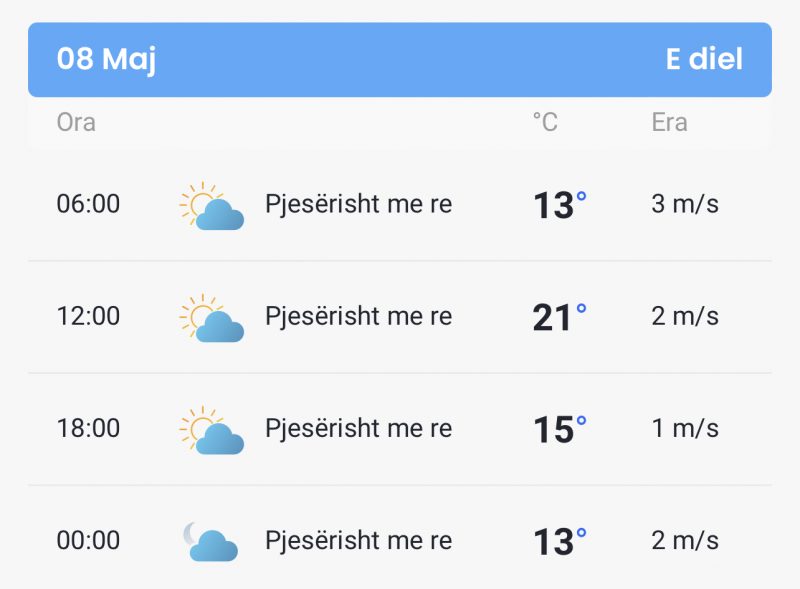The image size is (800, 589).
Task: Click the 00:00 Pjesërisht me re description
Action: [358, 541]
